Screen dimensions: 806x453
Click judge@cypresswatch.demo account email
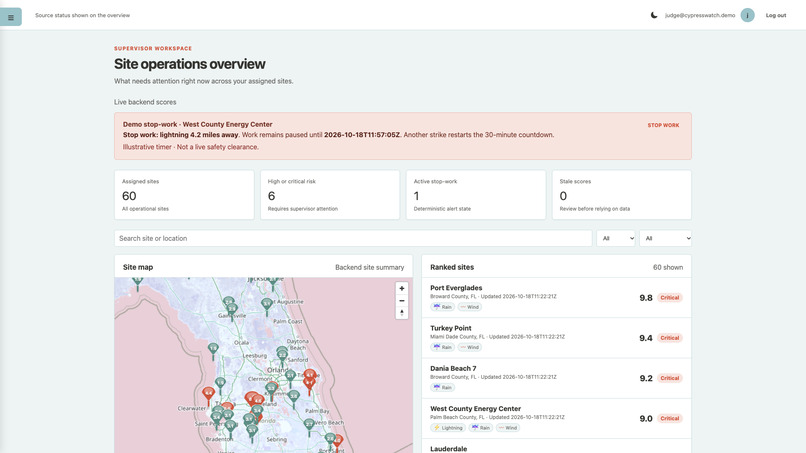point(700,15)
